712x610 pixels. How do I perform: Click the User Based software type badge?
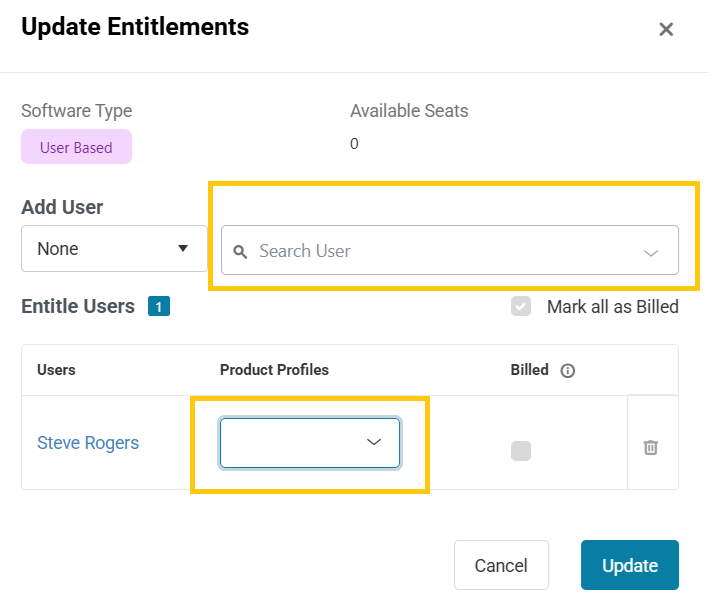tap(76, 147)
